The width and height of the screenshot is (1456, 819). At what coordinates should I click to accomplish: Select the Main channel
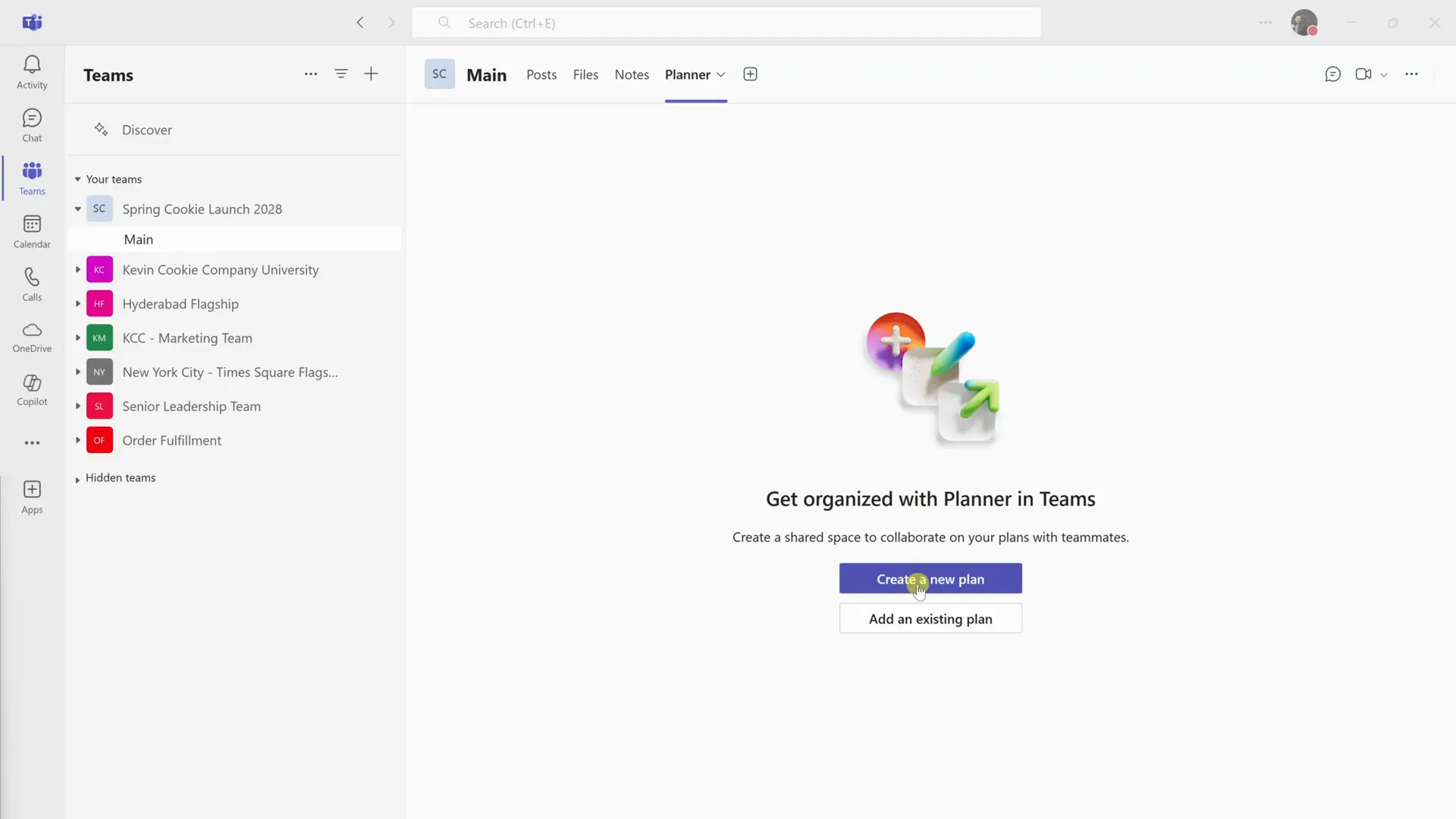[235, 240]
